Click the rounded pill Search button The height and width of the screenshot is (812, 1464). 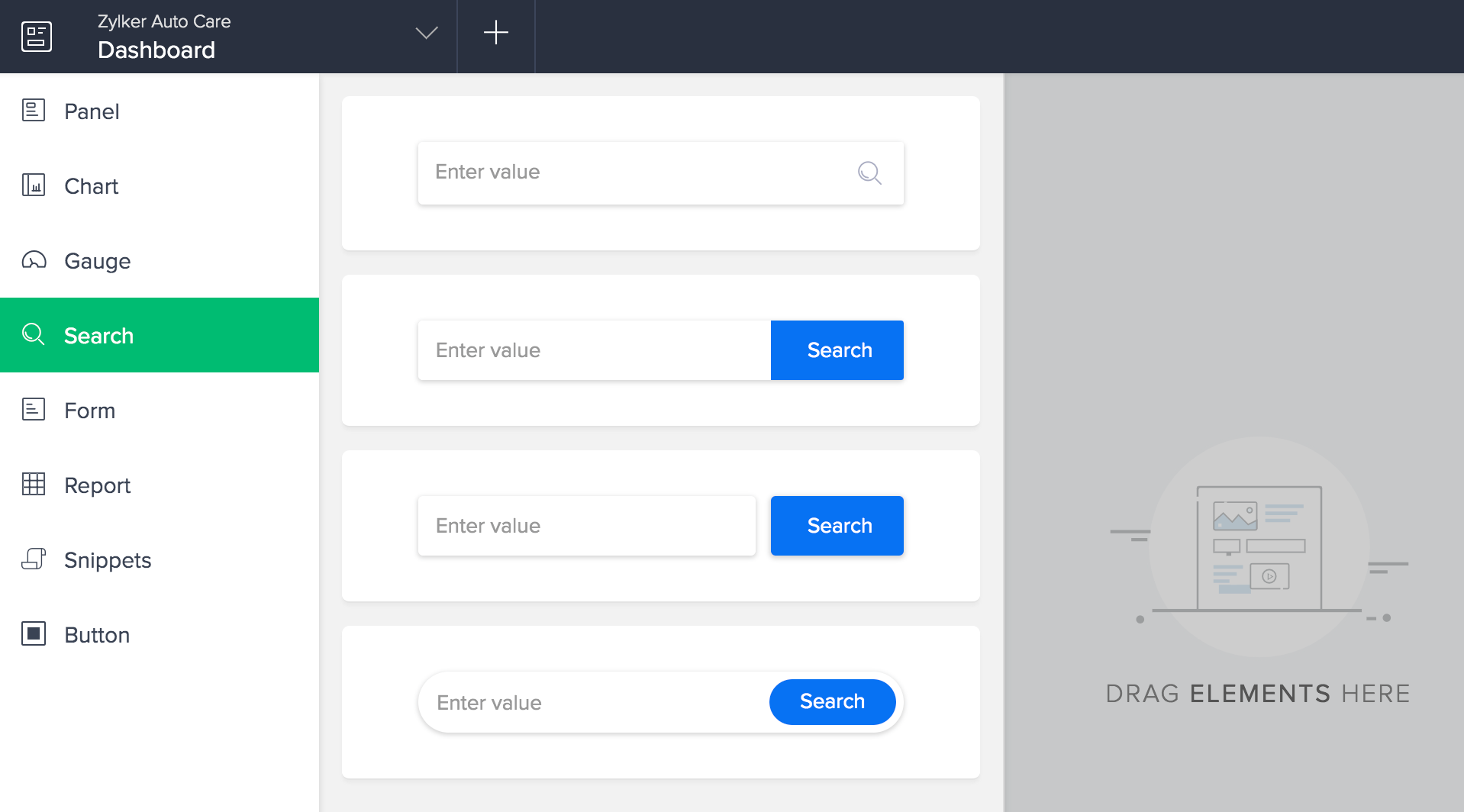tap(832, 702)
